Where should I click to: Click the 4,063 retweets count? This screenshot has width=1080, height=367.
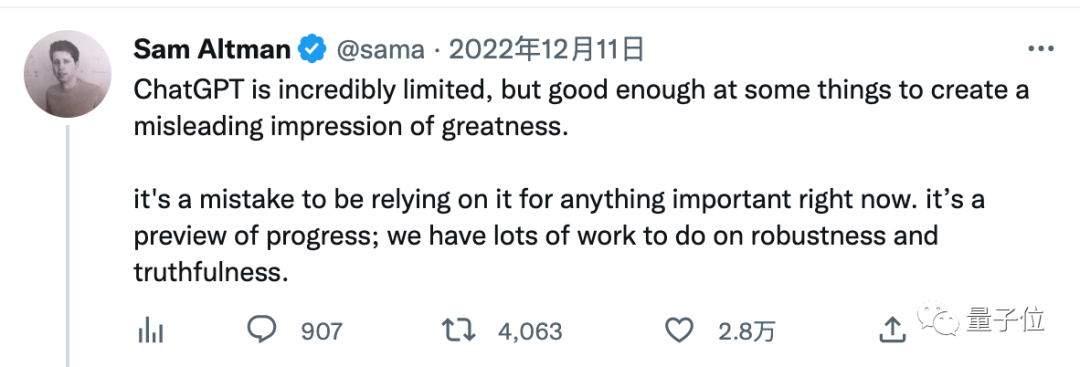530,333
